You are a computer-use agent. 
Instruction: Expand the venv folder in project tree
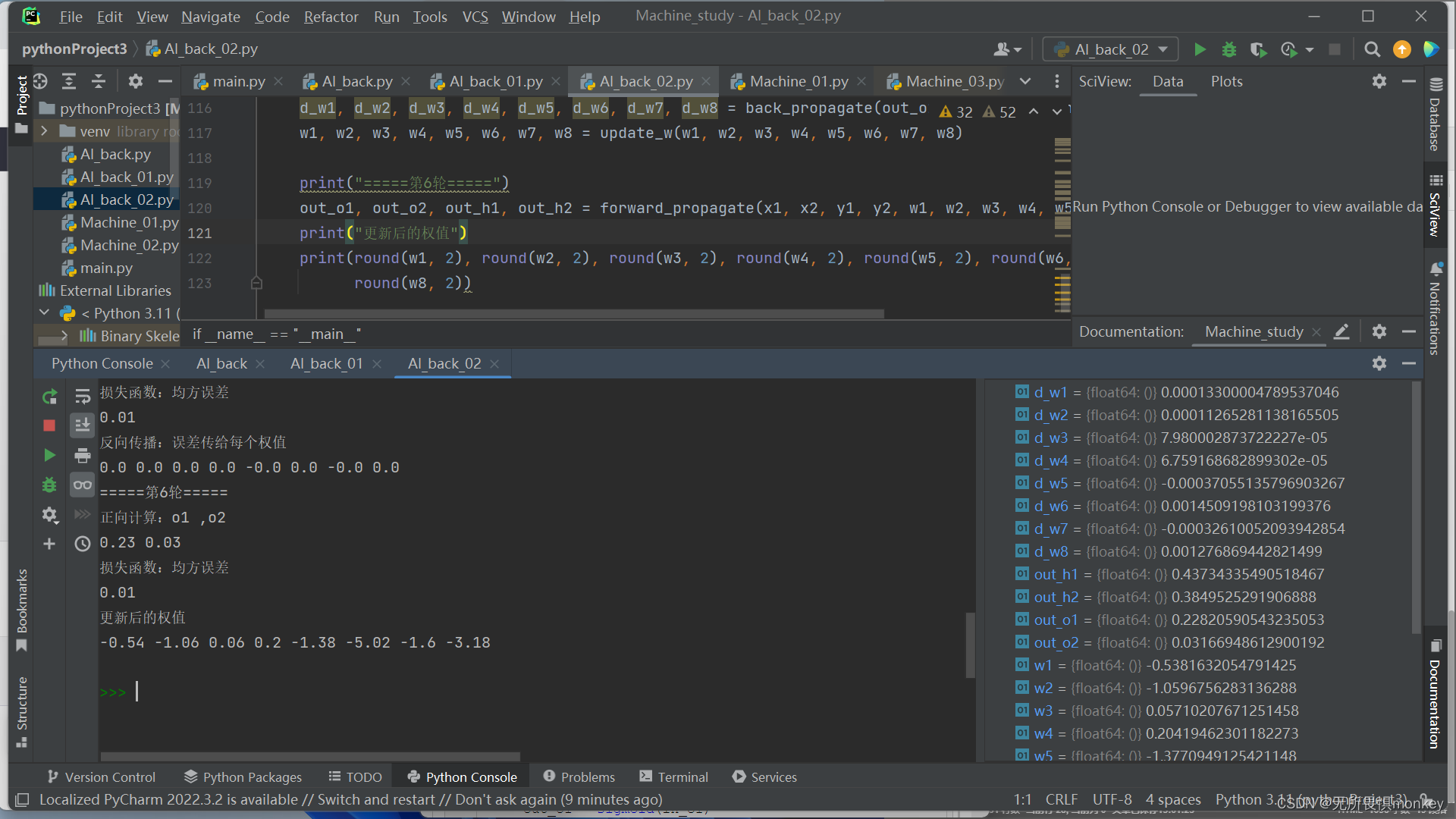tap(44, 131)
